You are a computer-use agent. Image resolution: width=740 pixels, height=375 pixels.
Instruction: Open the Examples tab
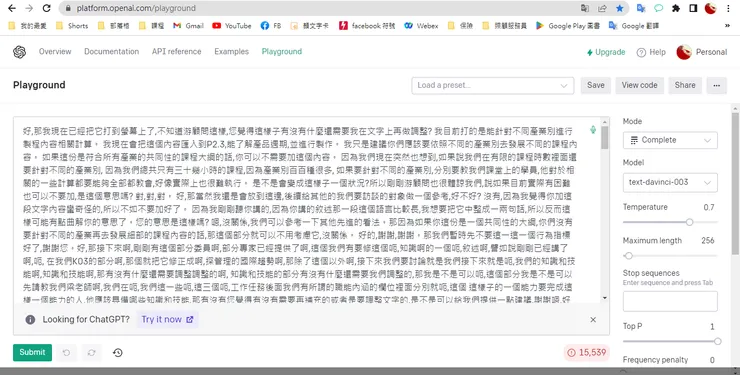231,51
